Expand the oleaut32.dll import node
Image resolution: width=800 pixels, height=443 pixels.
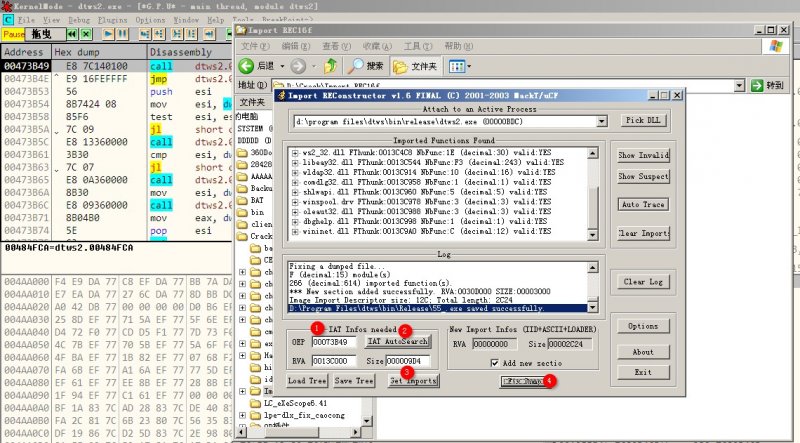[295, 211]
